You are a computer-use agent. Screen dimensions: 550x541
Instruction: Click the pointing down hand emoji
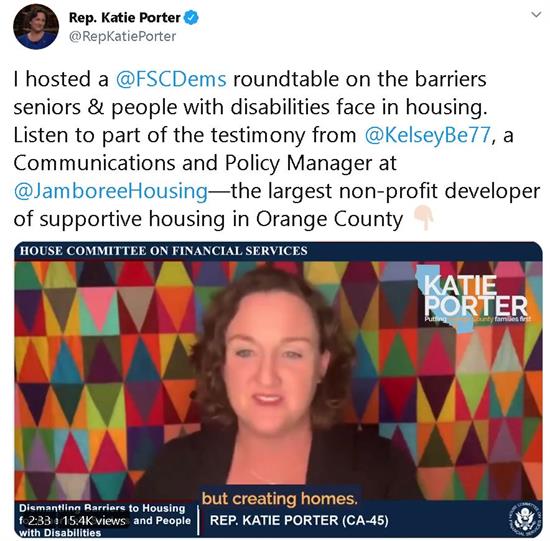(x=423, y=218)
